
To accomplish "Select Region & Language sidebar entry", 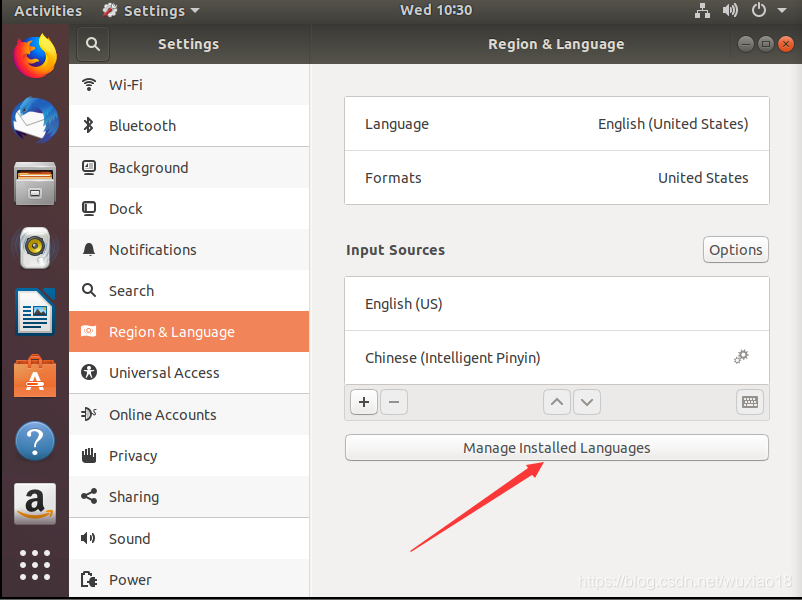I will [x=189, y=331].
